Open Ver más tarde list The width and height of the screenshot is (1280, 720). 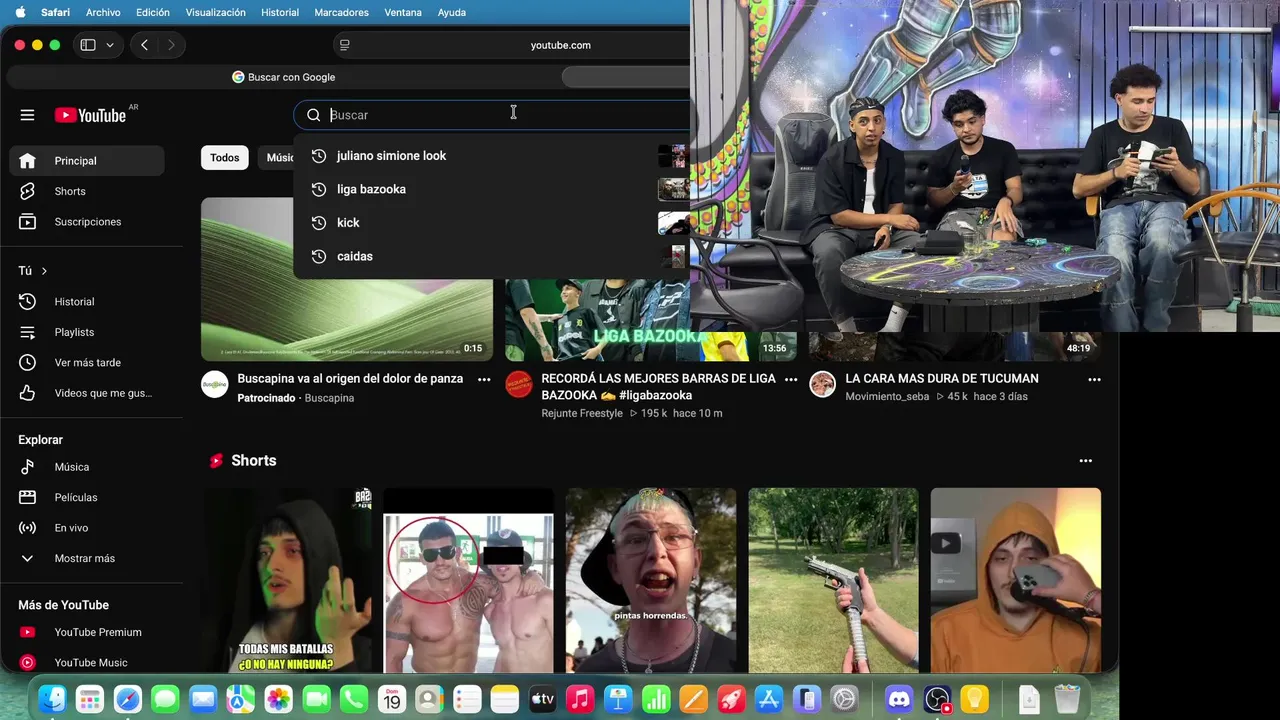(x=86, y=363)
